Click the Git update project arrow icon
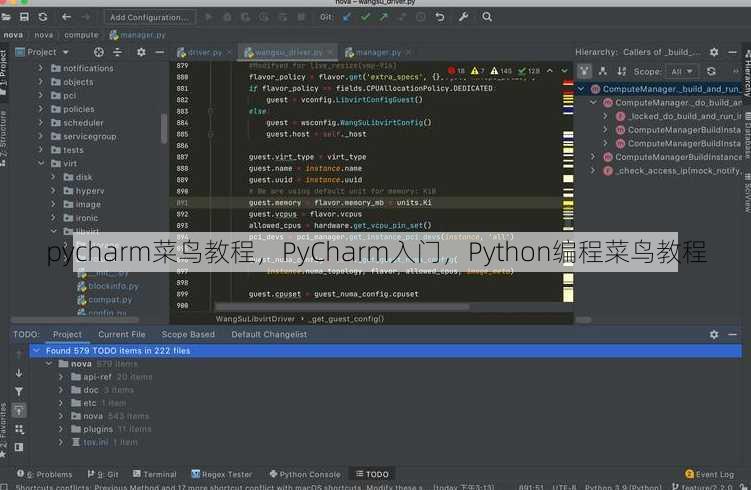The image size is (751, 490). click(347, 17)
